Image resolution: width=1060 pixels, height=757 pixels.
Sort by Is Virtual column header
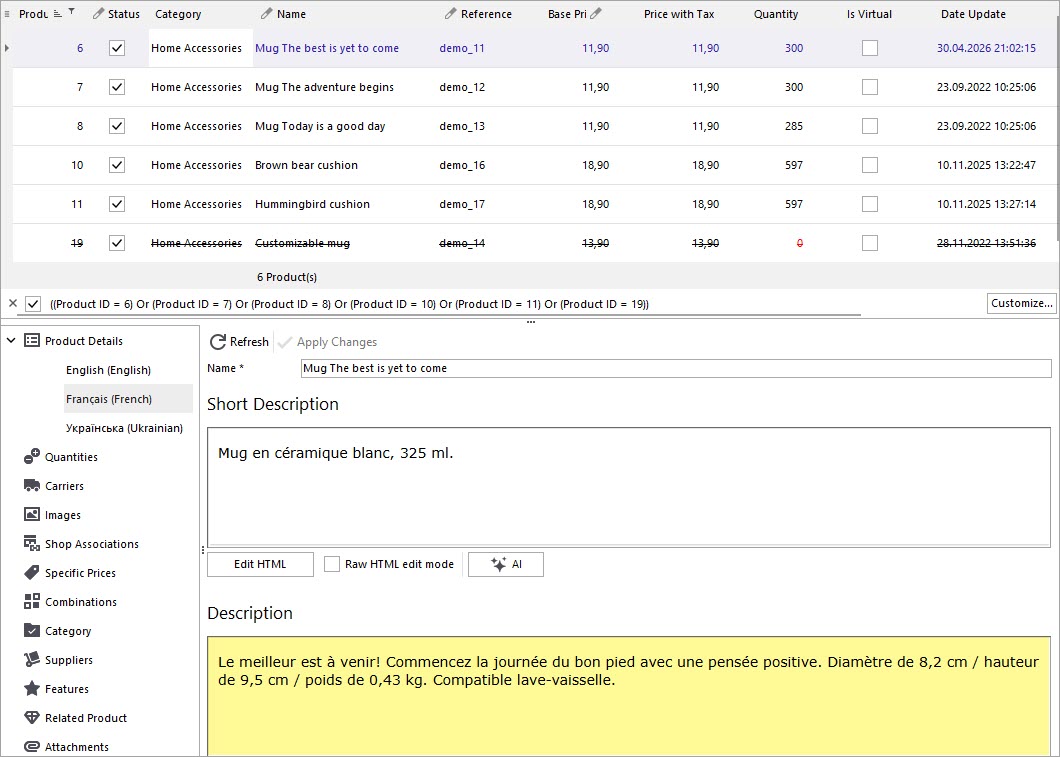(869, 14)
